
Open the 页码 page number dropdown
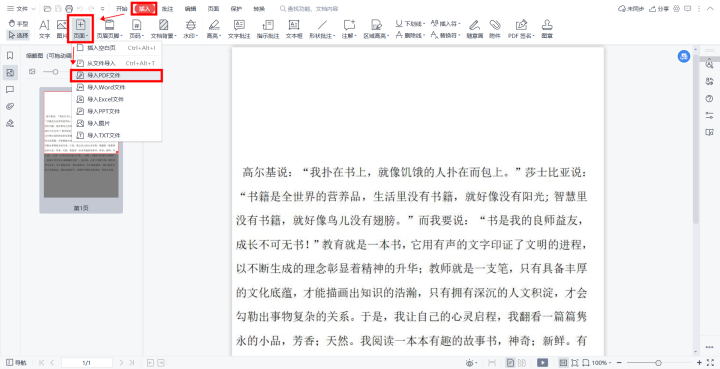(x=136, y=29)
